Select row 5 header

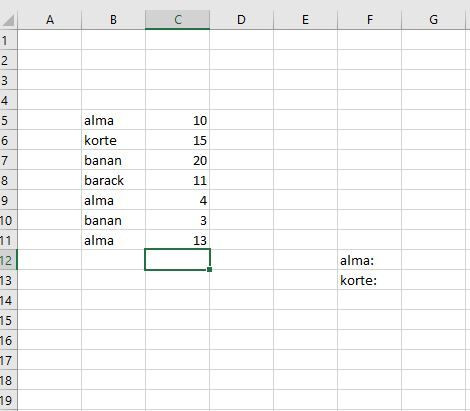pos(8,120)
